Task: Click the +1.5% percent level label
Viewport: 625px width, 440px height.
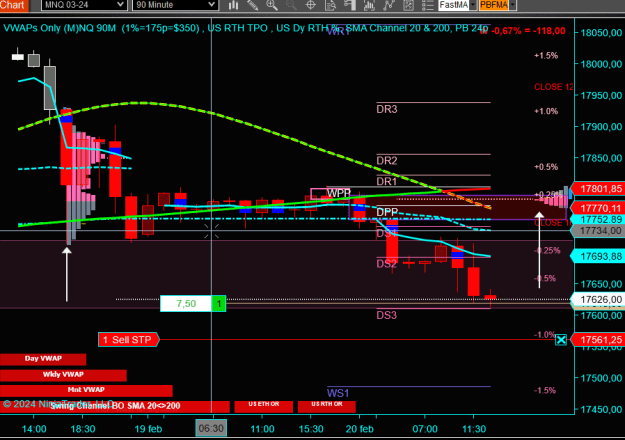Action: click(546, 56)
